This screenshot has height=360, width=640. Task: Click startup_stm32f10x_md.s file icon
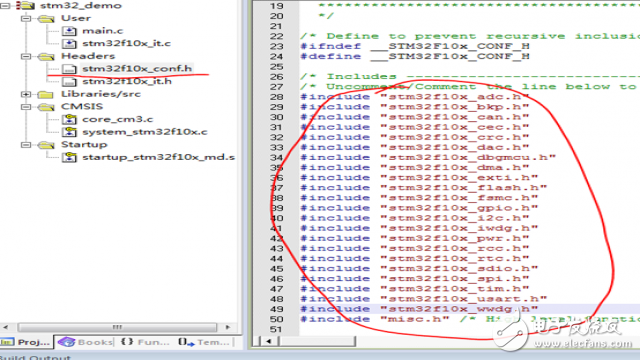tap(69, 157)
